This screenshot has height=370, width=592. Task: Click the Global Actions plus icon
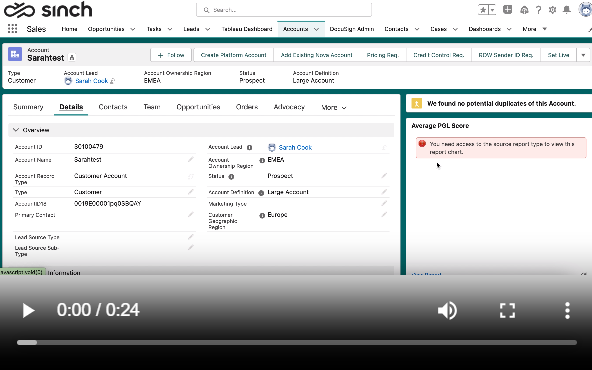pos(507,10)
